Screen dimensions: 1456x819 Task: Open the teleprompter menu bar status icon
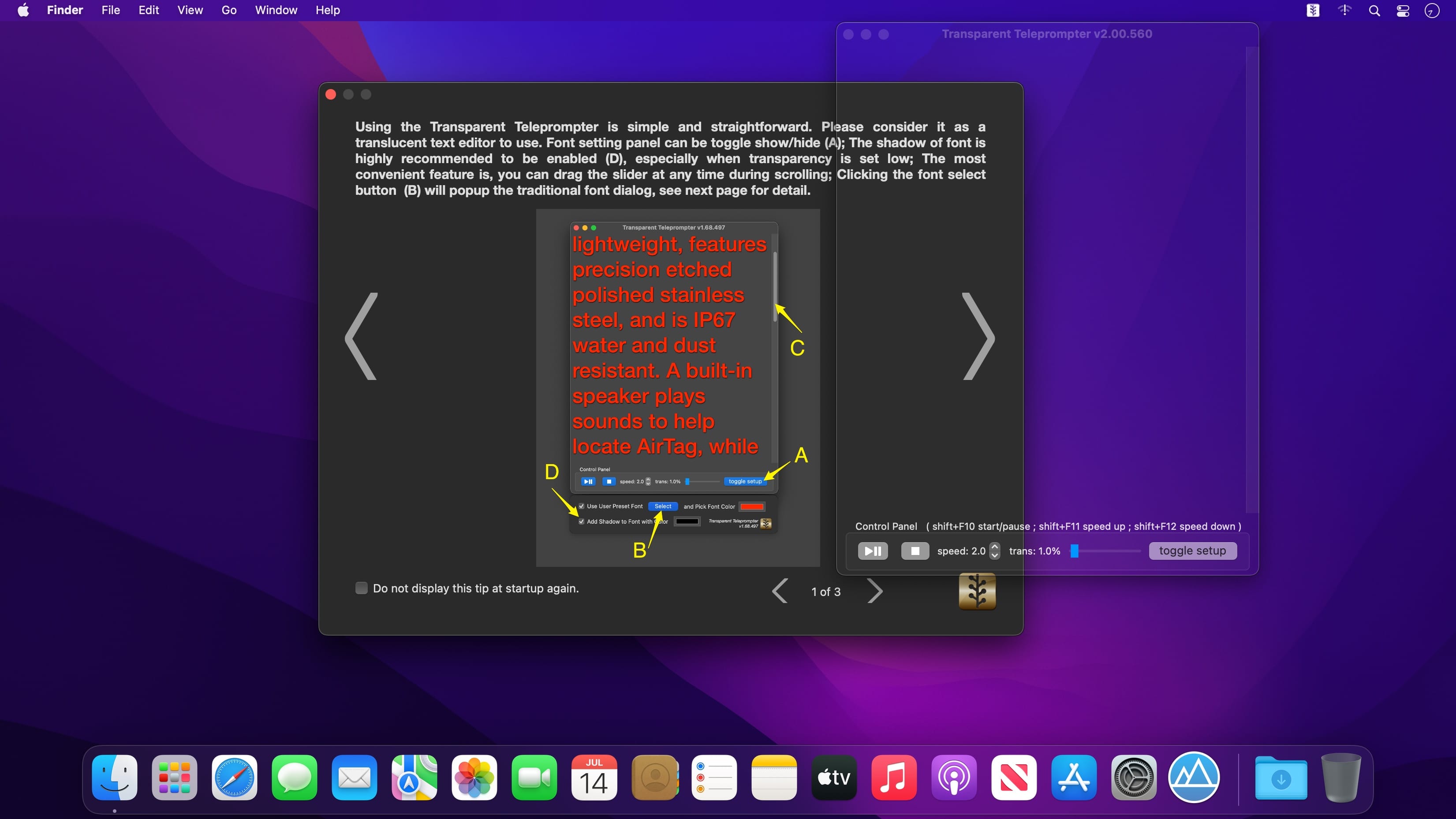1313,10
